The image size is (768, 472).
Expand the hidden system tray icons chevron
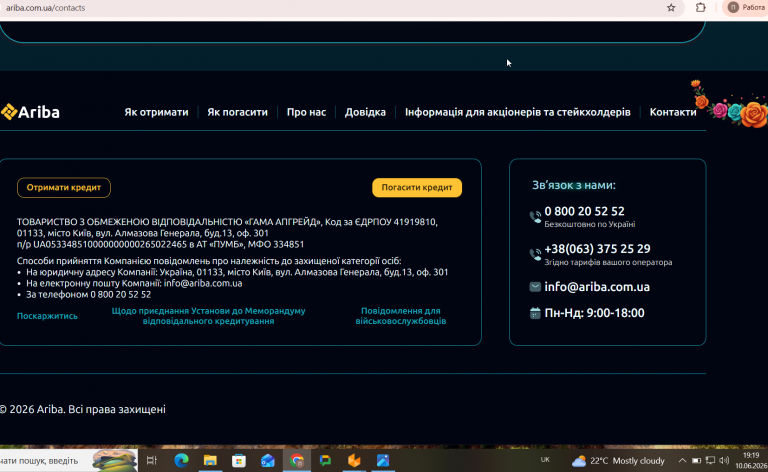pyautogui.click(x=682, y=460)
